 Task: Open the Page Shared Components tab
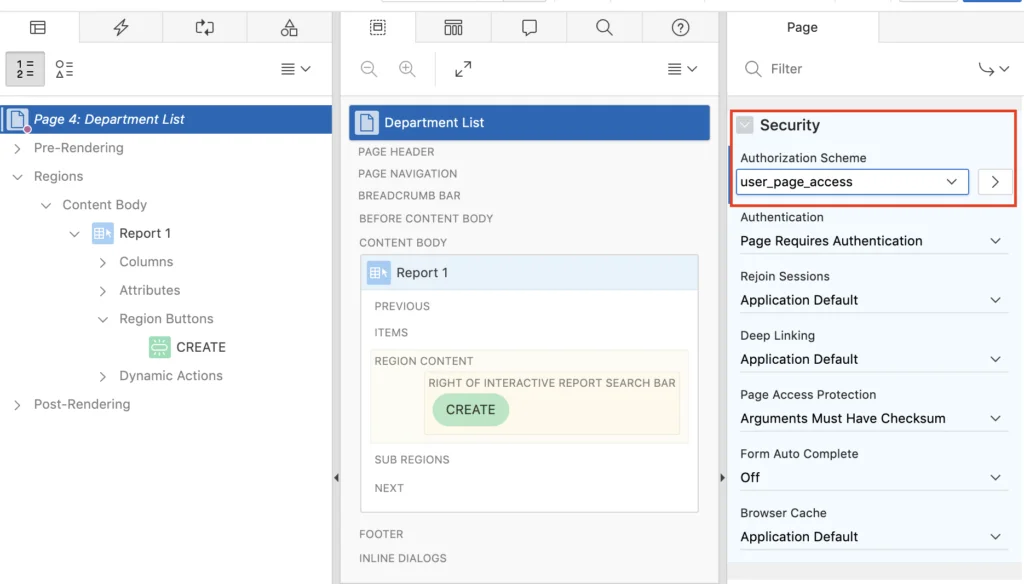pyautogui.click(x=289, y=27)
